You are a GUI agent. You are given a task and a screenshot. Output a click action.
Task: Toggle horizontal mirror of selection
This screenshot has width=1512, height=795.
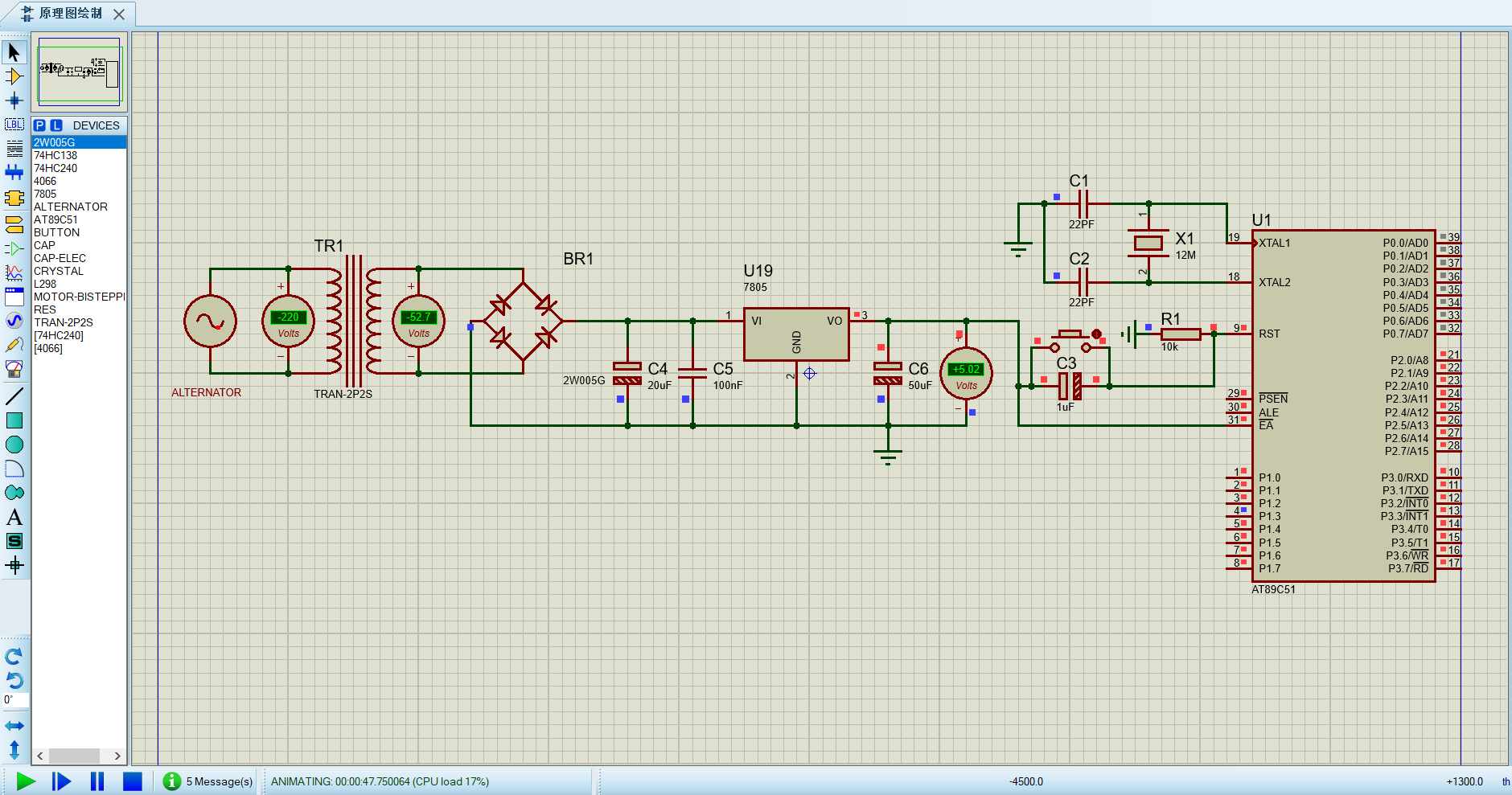point(14,724)
